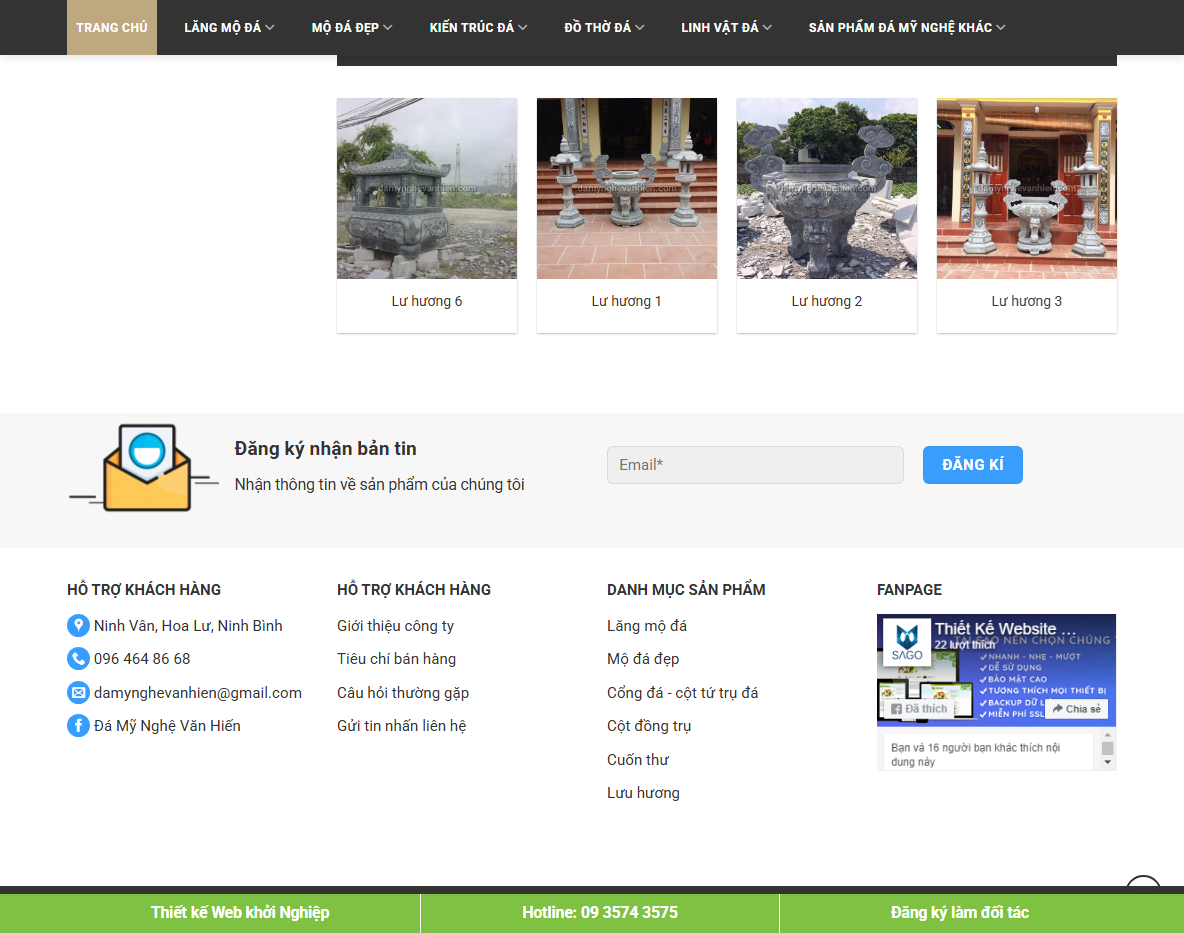The image size is (1184, 933).
Task: Open the Facebook icon for Đá Mỹ Nghệ Văn Hiến
Action: point(78,725)
